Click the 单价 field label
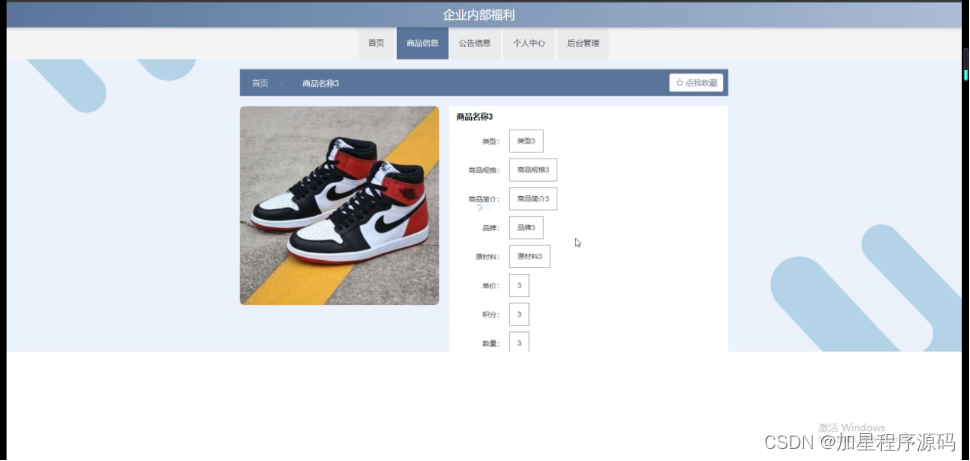The height and width of the screenshot is (461, 970). click(x=491, y=286)
